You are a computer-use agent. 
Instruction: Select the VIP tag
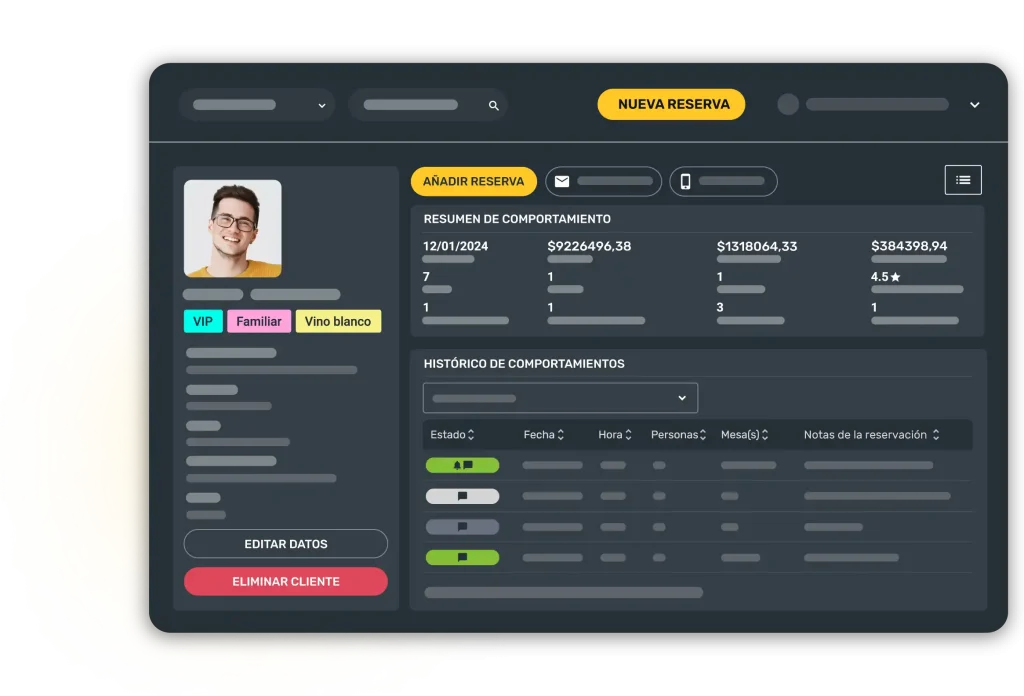tap(203, 321)
